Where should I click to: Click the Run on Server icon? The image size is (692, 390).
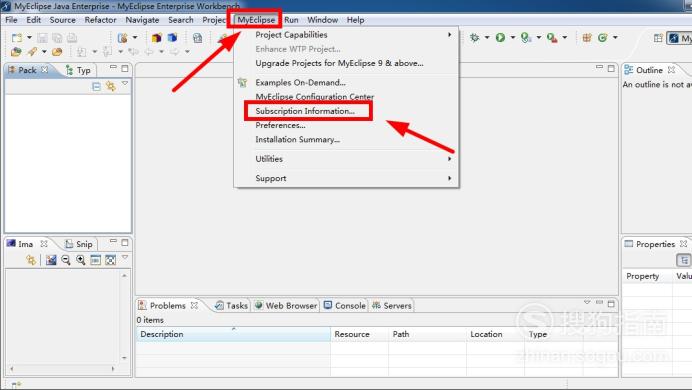click(526, 38)
